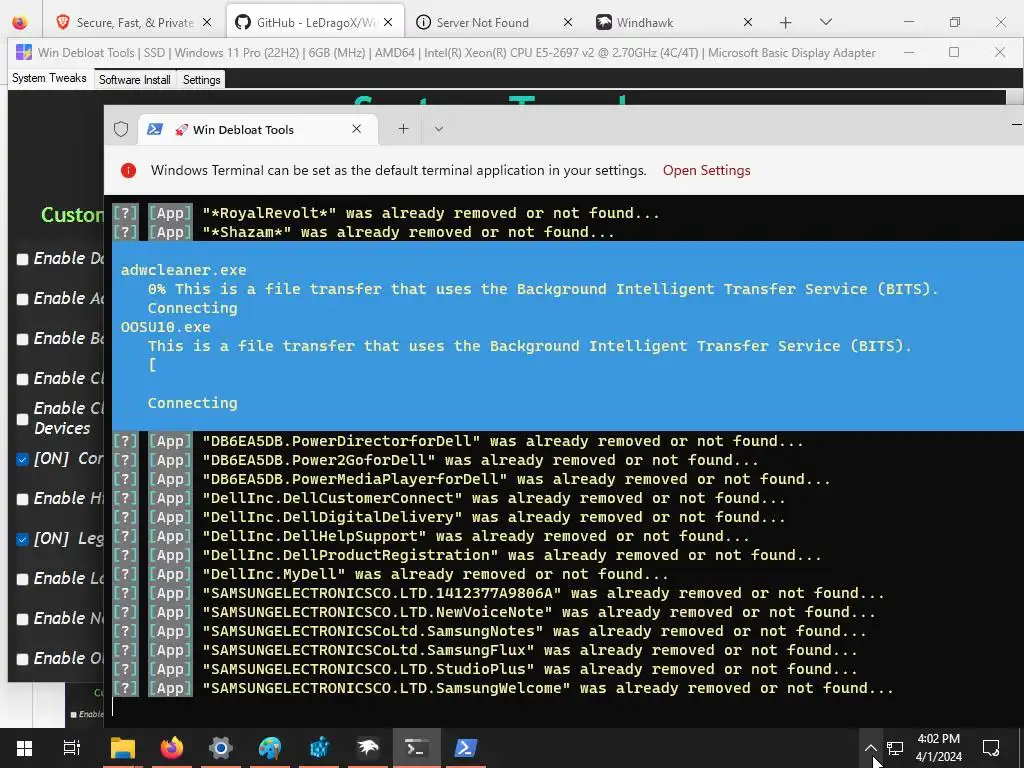Uncheck the [ON] Leg... checkbox

22,539
